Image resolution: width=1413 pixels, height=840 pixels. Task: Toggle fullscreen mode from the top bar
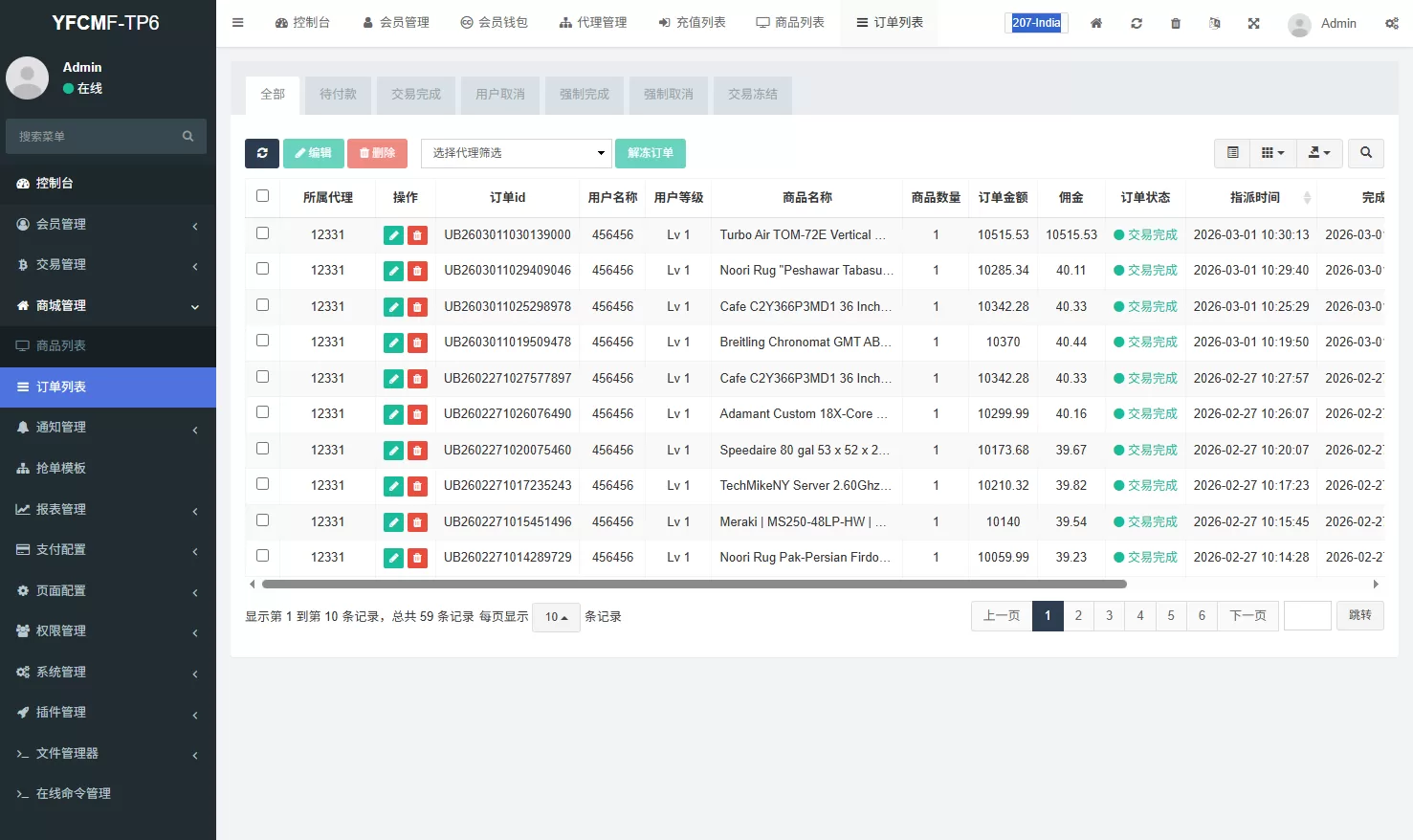click(x=1253, y=23)
